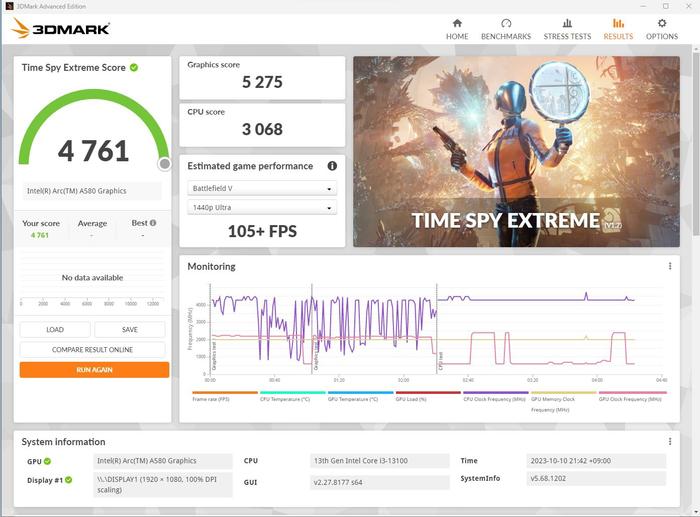Click the Display #1 value DISPLAY1 1920 × 1080
The width and height of the screenshot is (700, 517).
[163, 484]
